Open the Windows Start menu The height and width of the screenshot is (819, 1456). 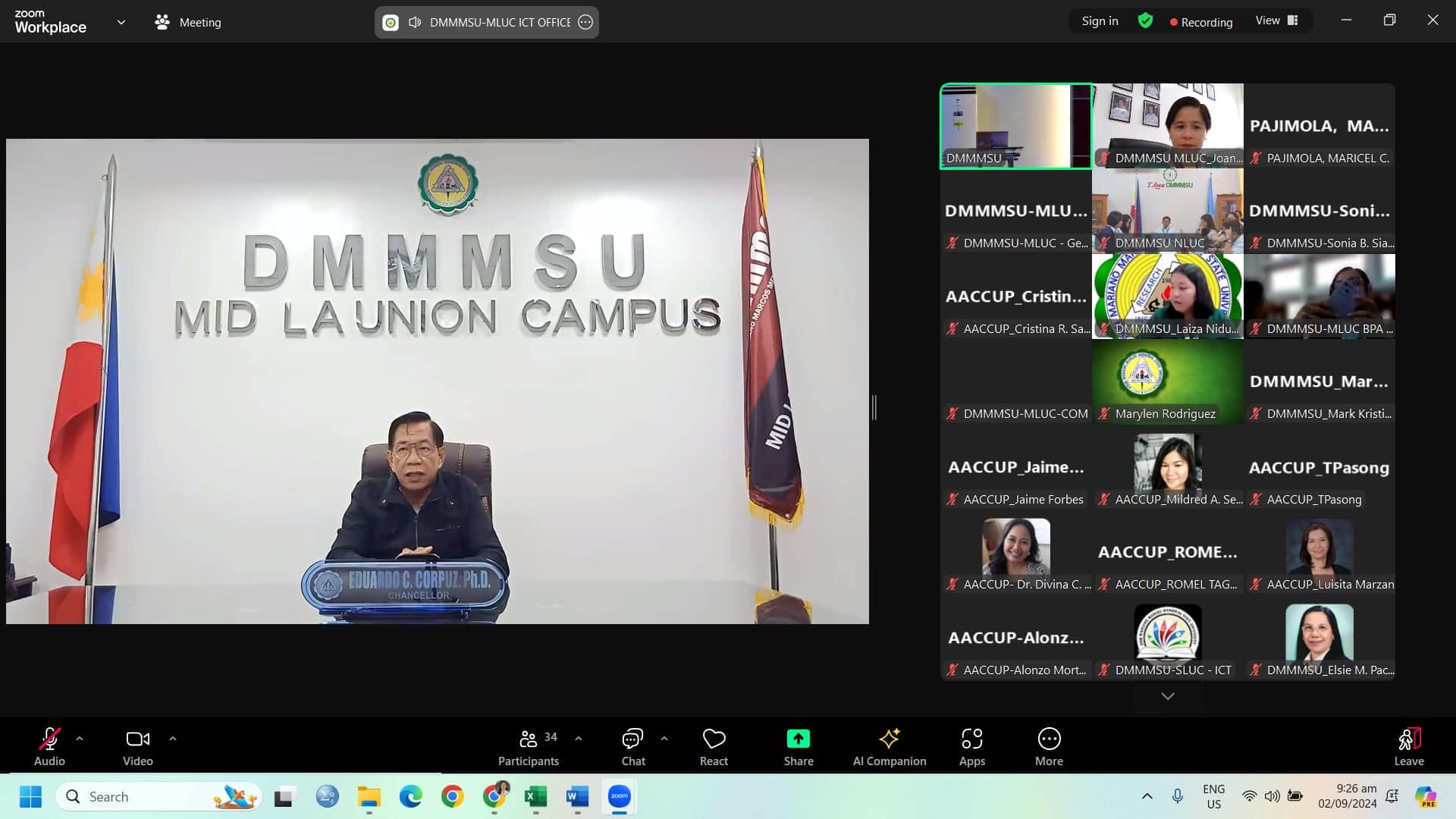(30, 797)
